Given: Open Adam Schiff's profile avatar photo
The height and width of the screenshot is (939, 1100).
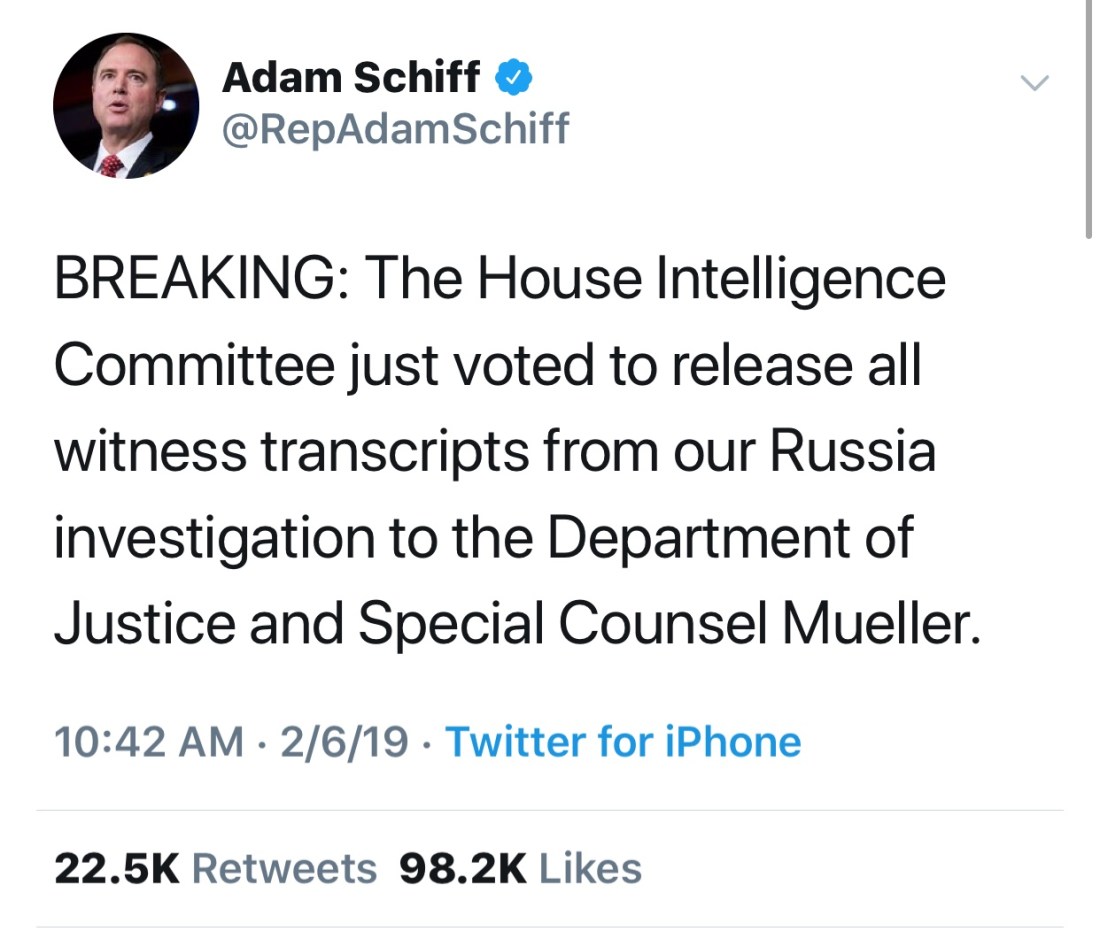Looking at the screenshot, I should point(125,105).
